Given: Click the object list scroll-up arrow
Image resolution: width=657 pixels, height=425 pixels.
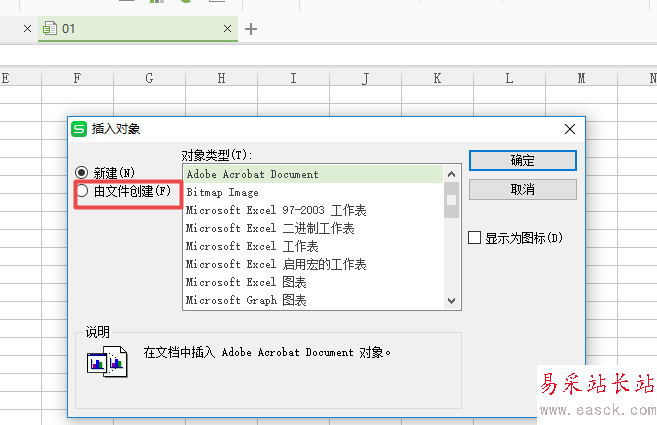Looking at the screenshot, I should [451, 174].
